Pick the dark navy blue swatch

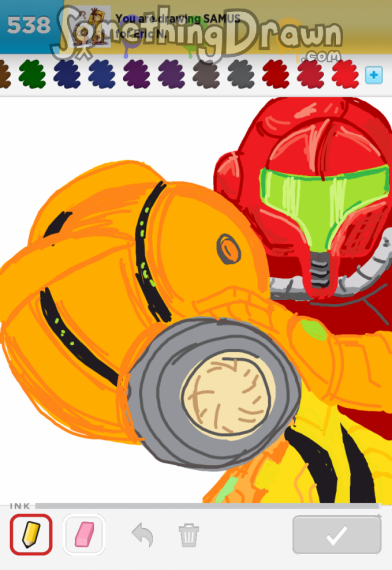click(67, 74)
